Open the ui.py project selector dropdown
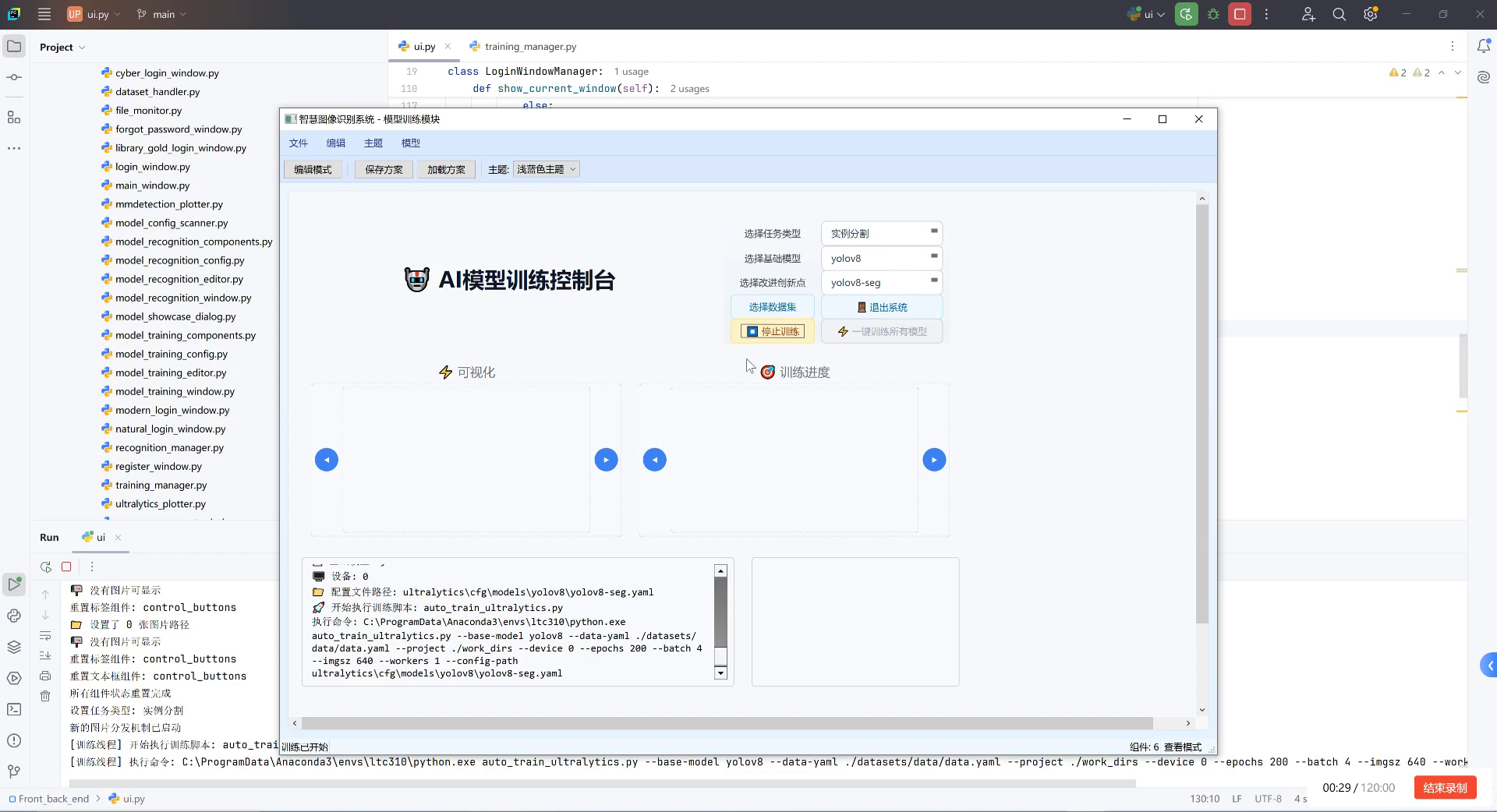The width and height of the screenshot is (1497, 812). coord(94,14)
